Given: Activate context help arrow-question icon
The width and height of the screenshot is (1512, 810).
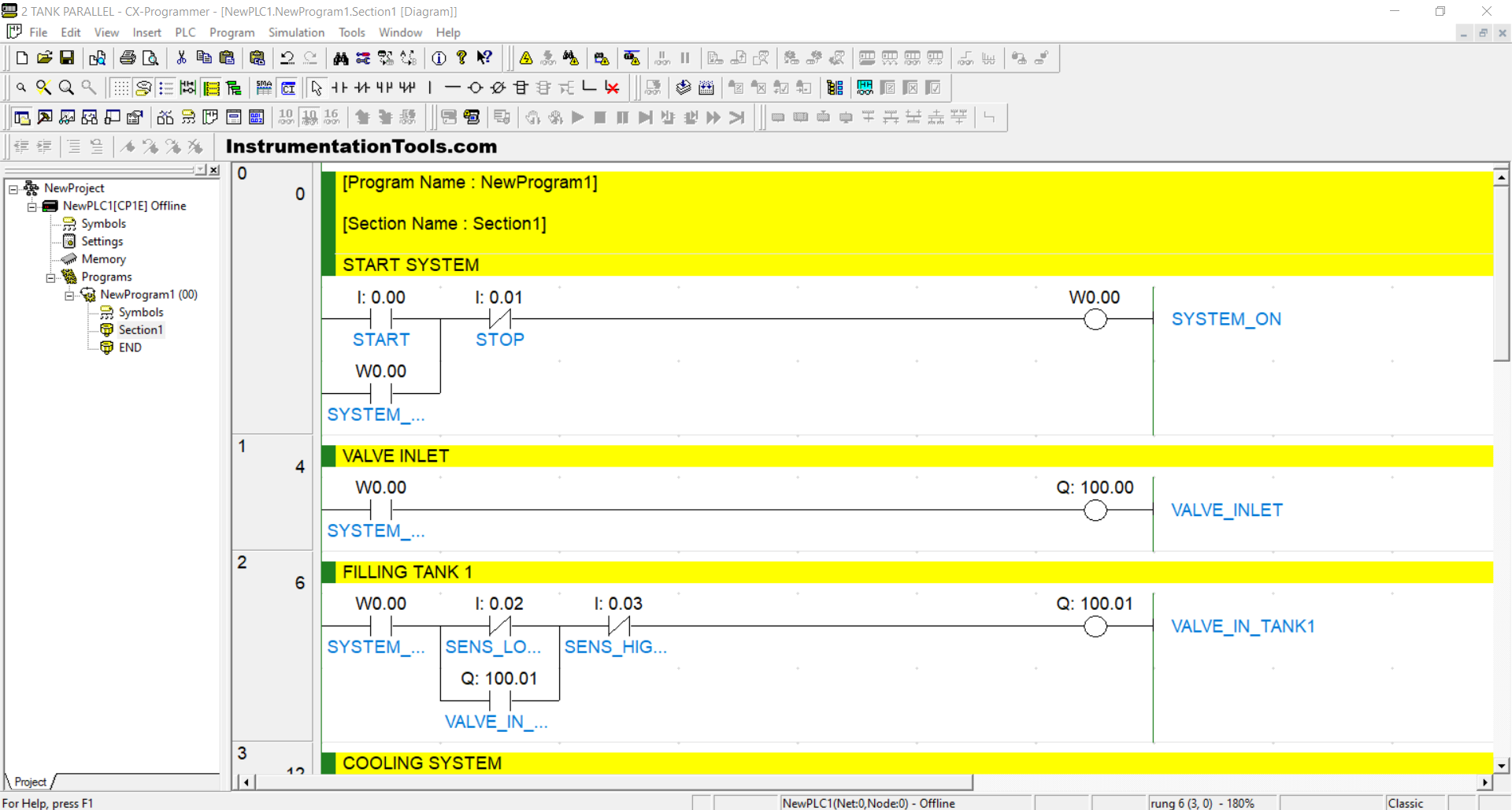Looking at the screenshot, I should [485, 58].
